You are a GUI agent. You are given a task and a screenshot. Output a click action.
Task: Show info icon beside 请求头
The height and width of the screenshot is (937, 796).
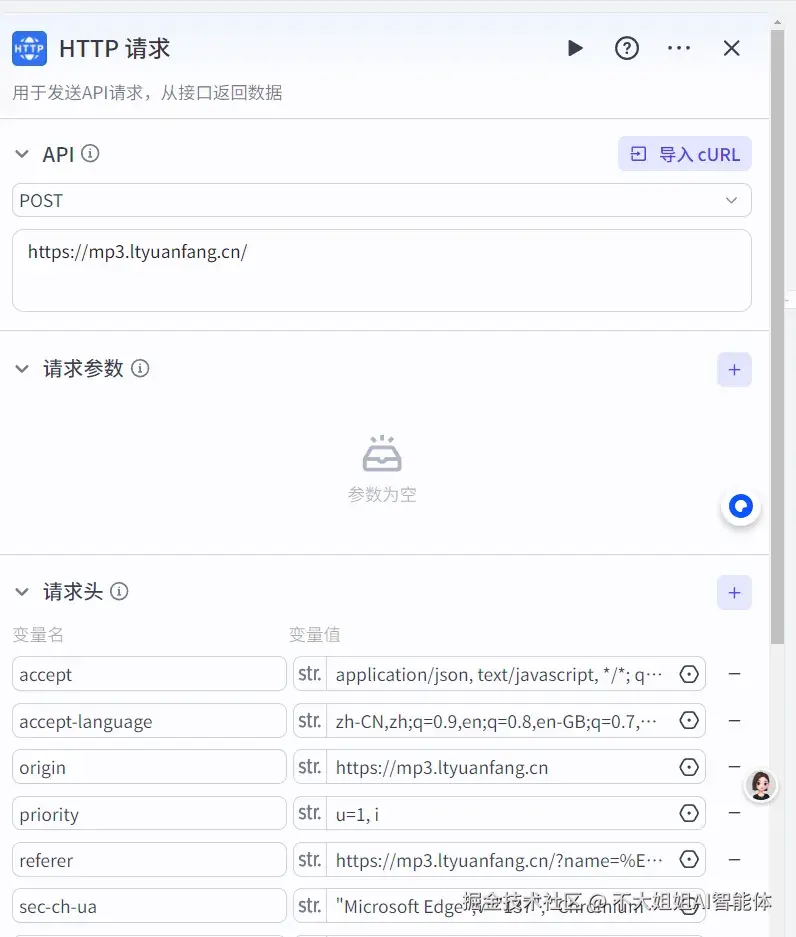click(119, 592)
